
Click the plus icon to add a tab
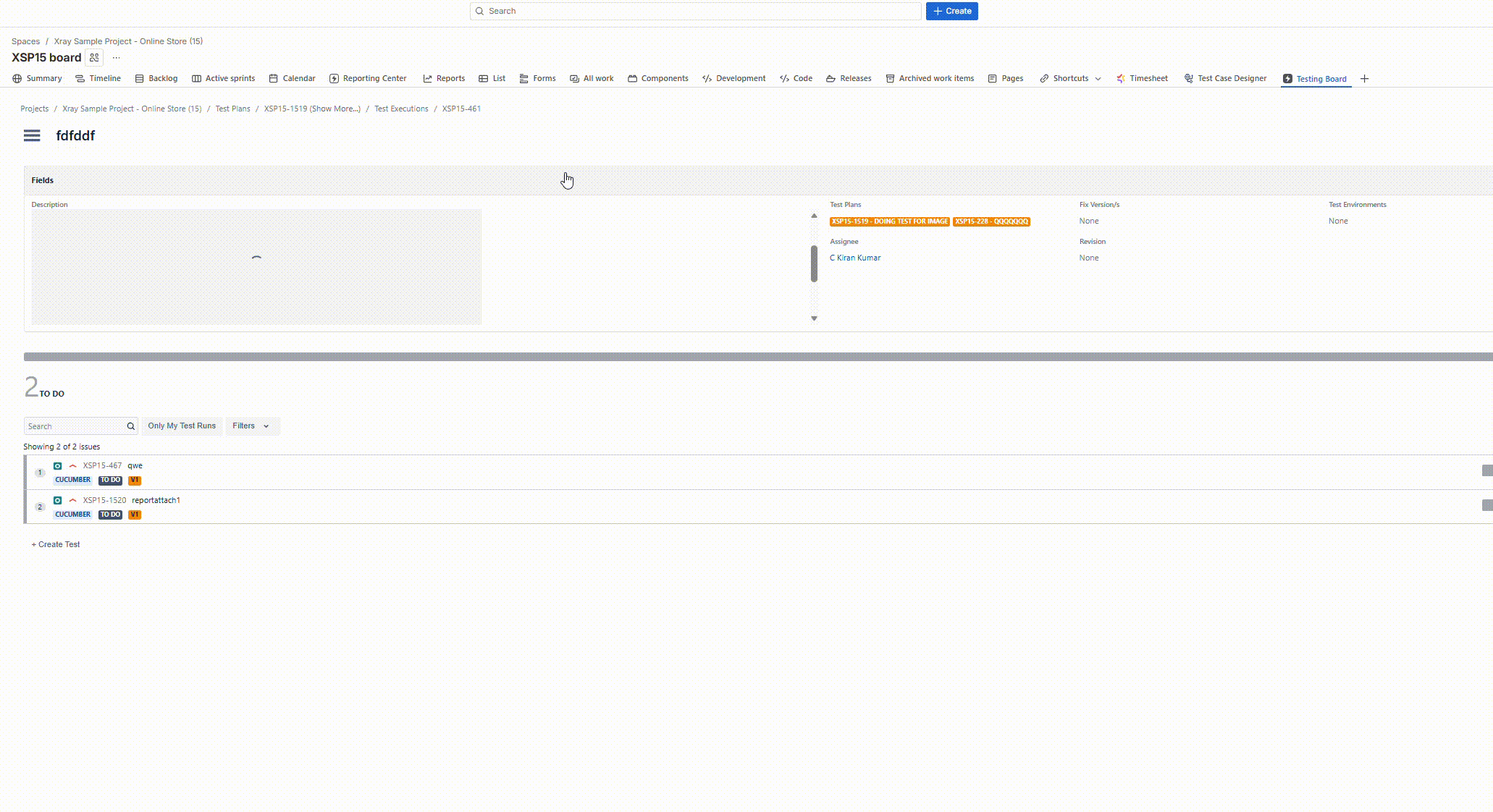coord(1364,79)
